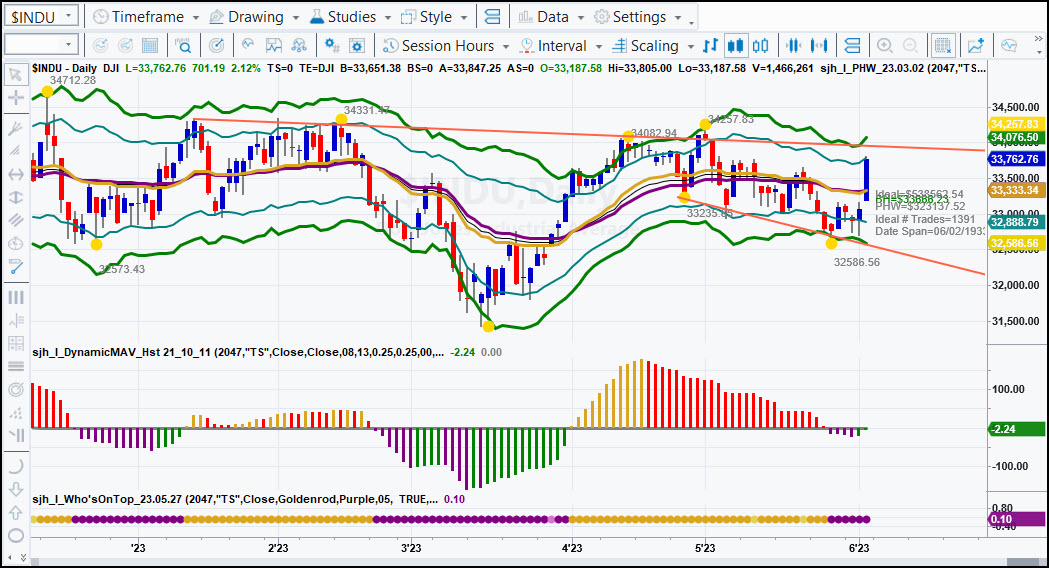Image resolution: width=1049 pixels, height=568 pixels.
Task: Open the Timeframe menu
Action: click(145, 17)
